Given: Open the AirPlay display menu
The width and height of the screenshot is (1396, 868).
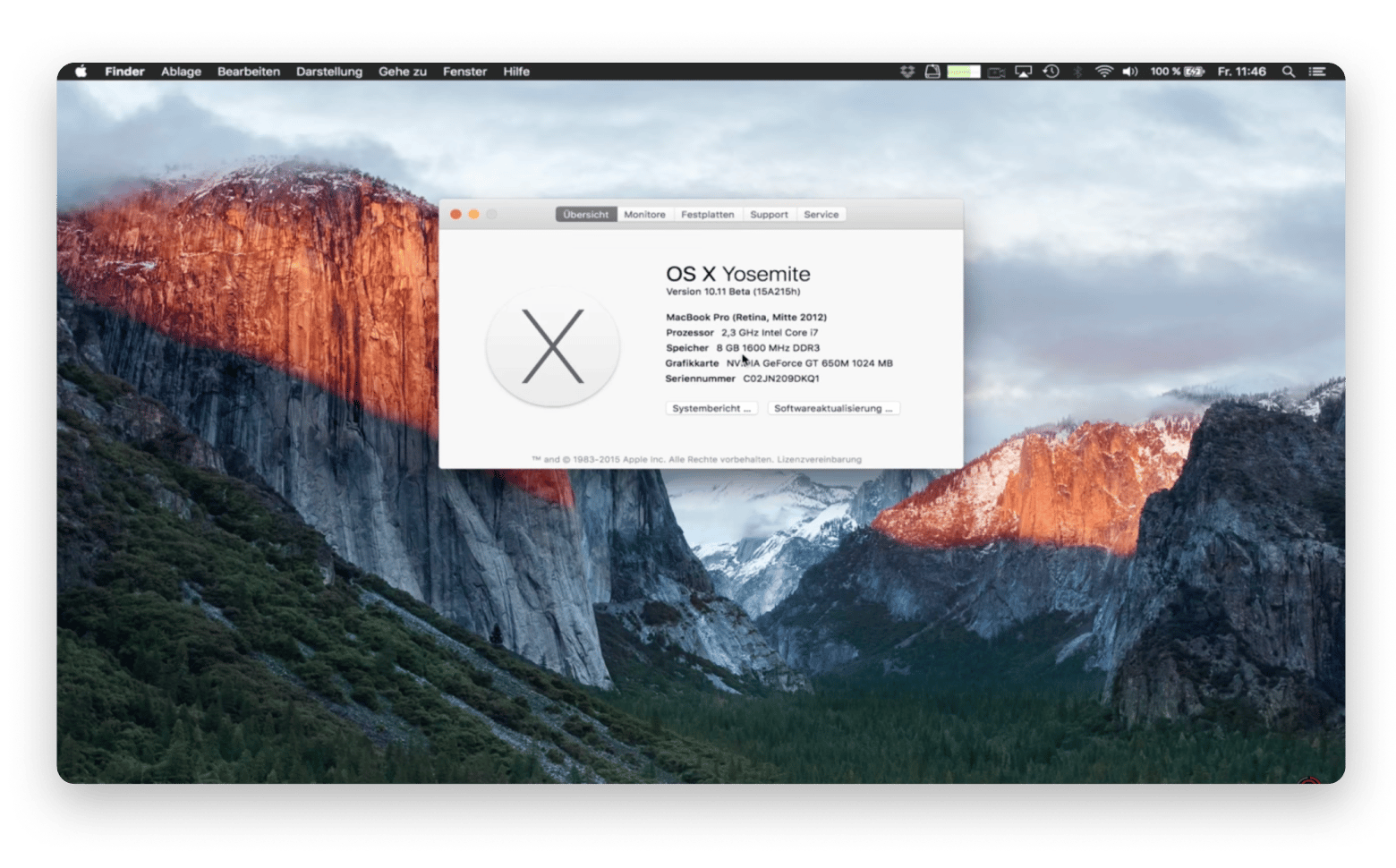Looking at the screenshot, I should [x=1024, y=72].
